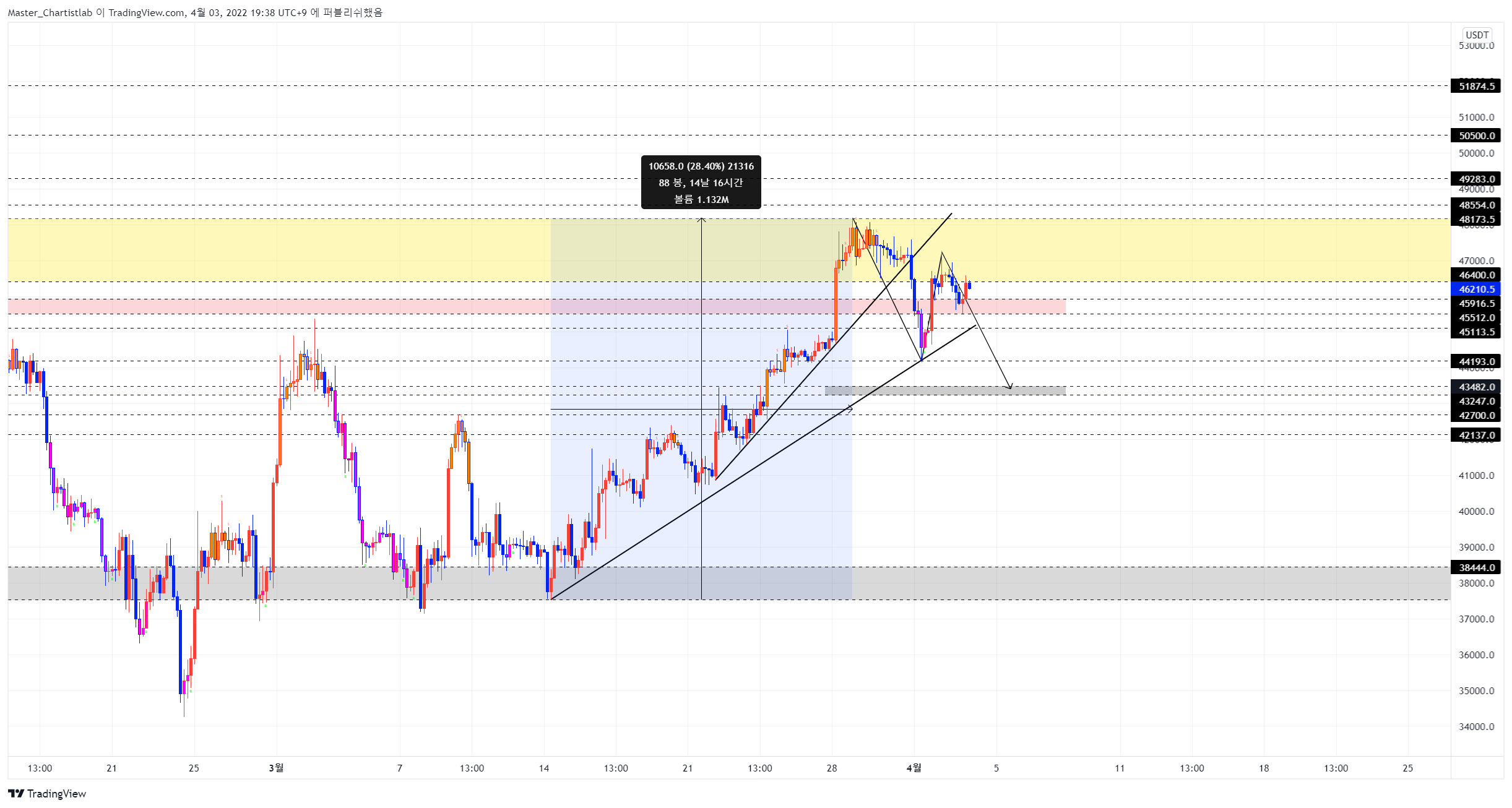The width and height of the screenshot is (1512, 808).
Task: Click the 51874.5 price level label
Action: pos(1476,86)
